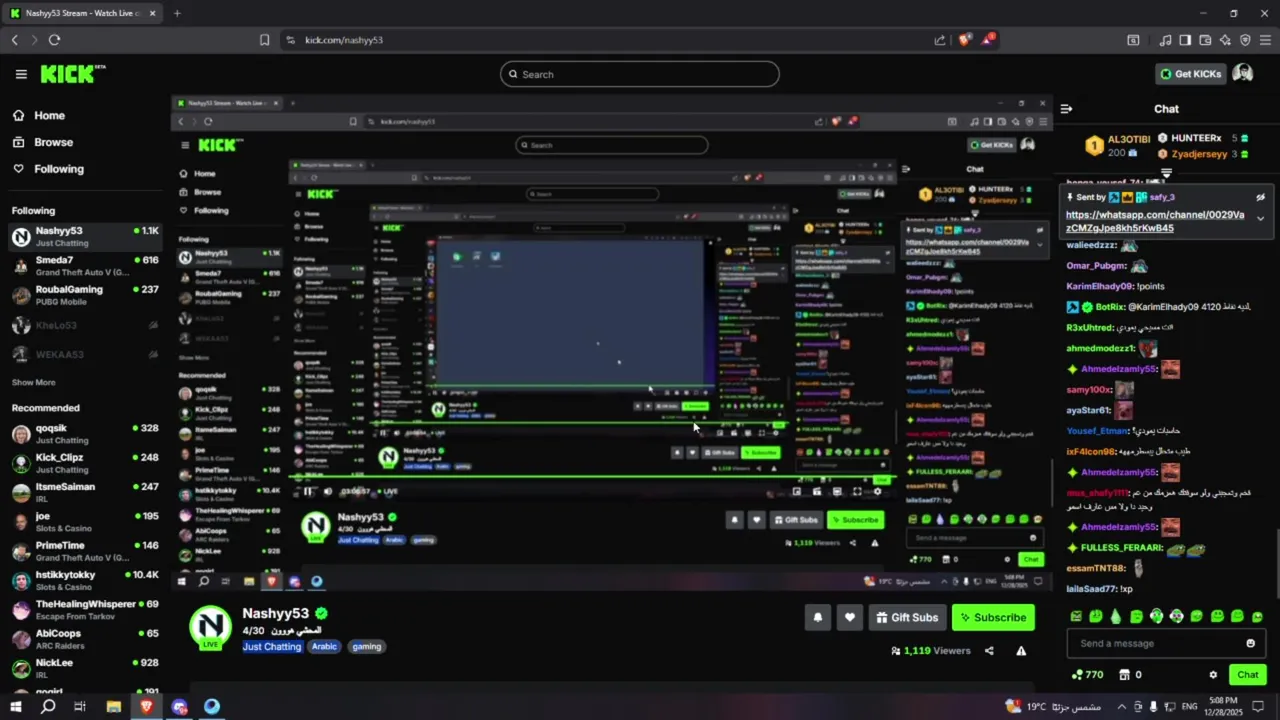This screenshot has width=1280, height=720.
Task: Click username Omar_Pubgm in chat
Action: coord(1097,266)
